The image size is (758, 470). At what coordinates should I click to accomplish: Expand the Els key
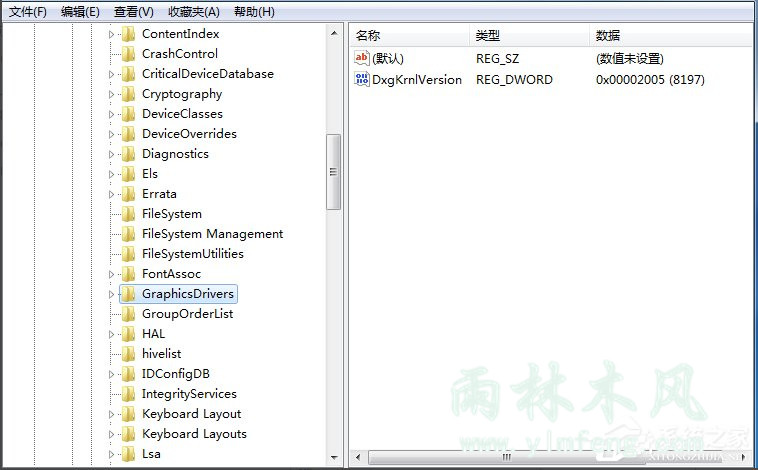(x=111, y=175)
